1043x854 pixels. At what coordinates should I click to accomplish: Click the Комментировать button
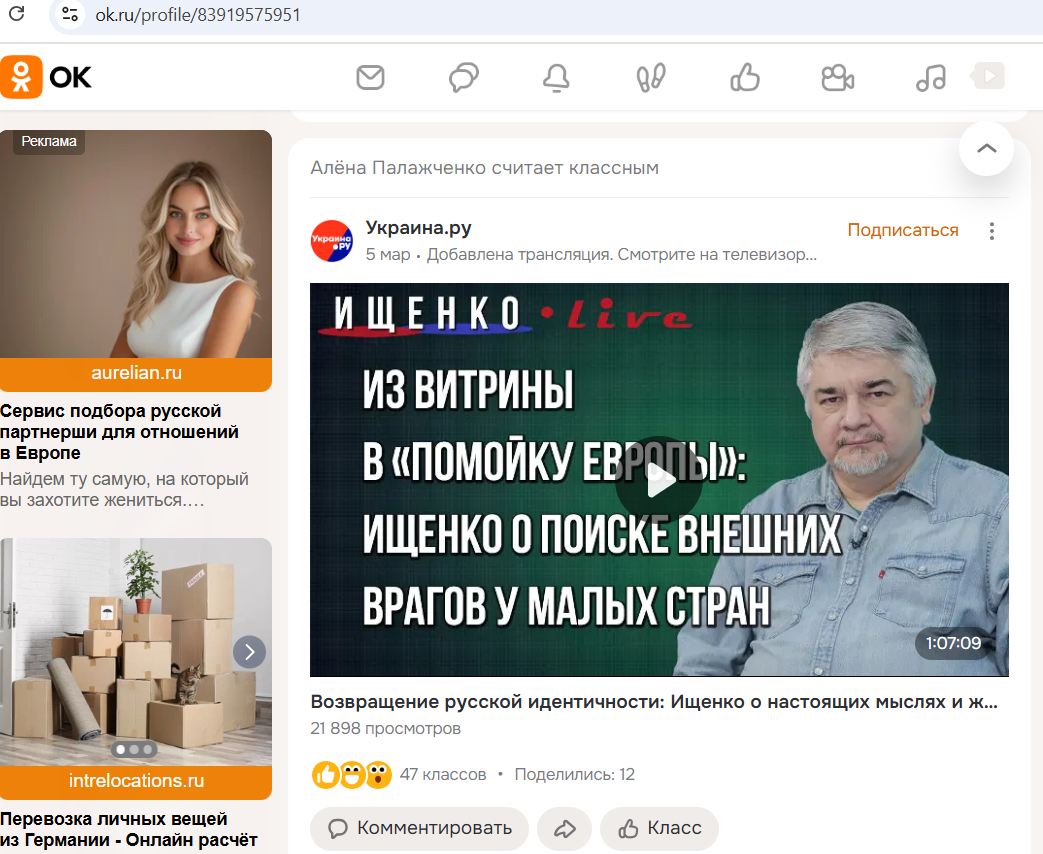(419, 828)
